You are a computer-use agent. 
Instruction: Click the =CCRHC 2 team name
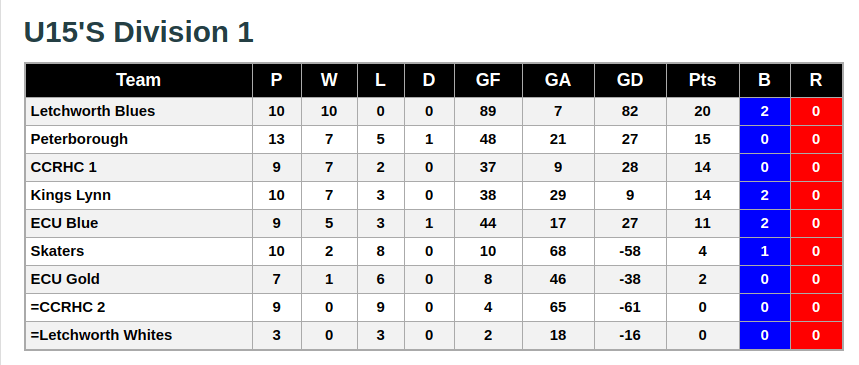[x=68, y=307]
